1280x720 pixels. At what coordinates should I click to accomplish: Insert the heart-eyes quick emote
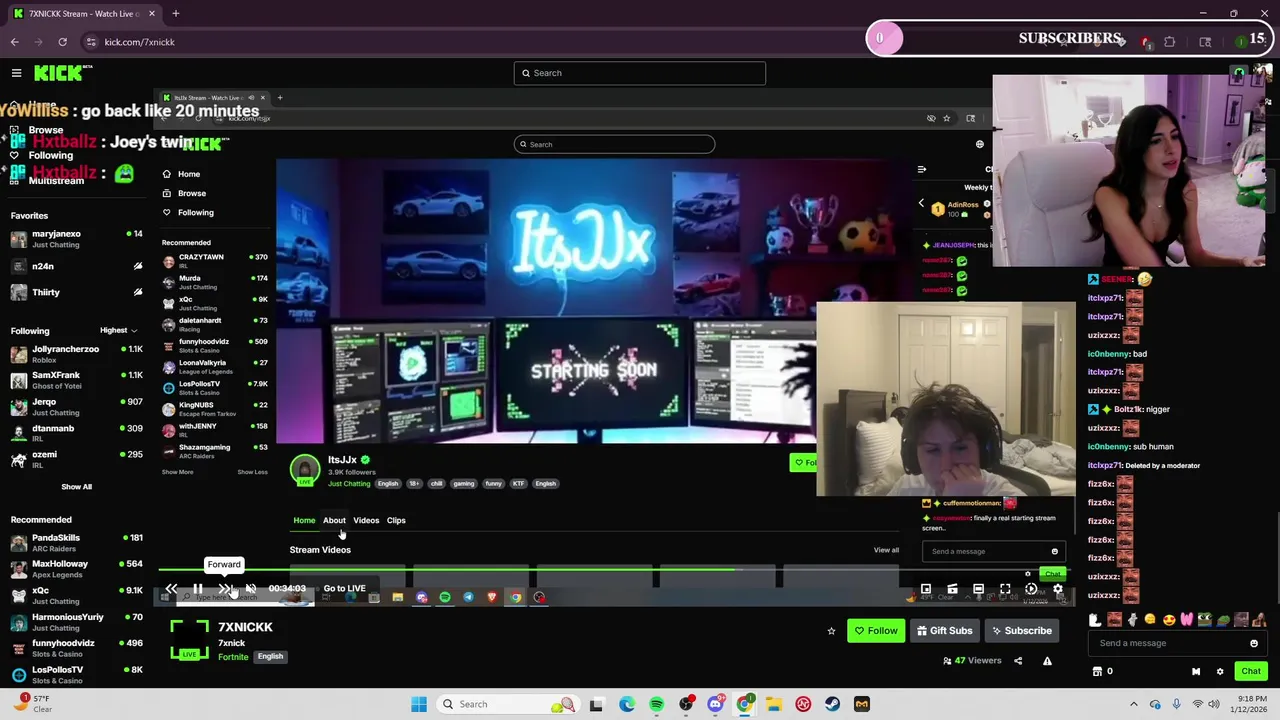pos(1168,620)
